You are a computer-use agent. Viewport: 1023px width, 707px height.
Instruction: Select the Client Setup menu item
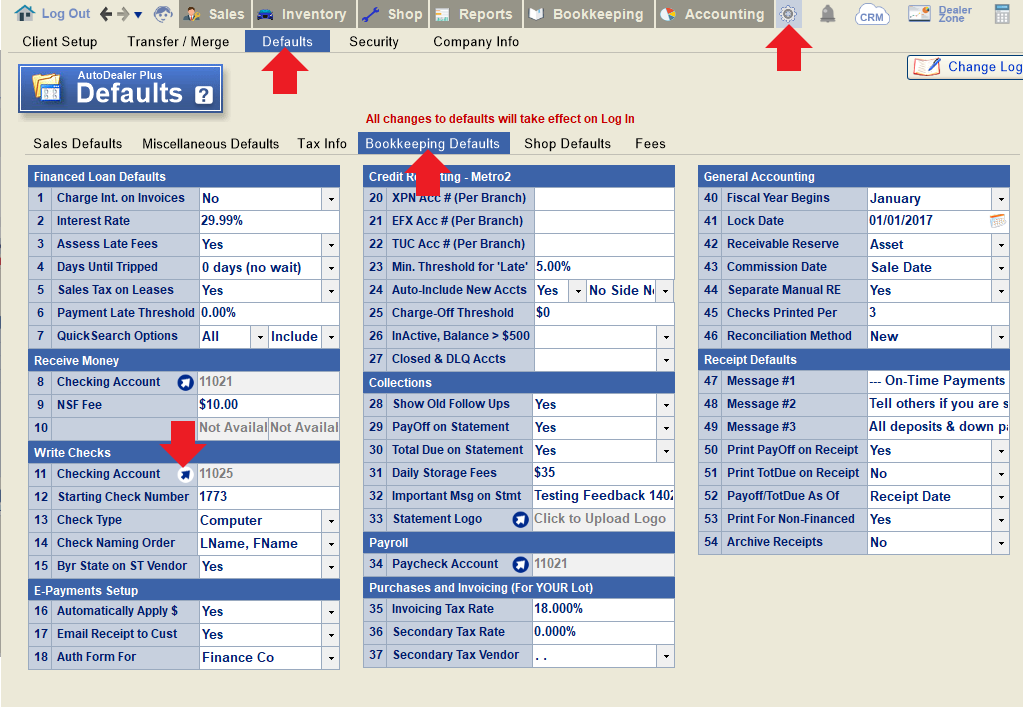59,42
